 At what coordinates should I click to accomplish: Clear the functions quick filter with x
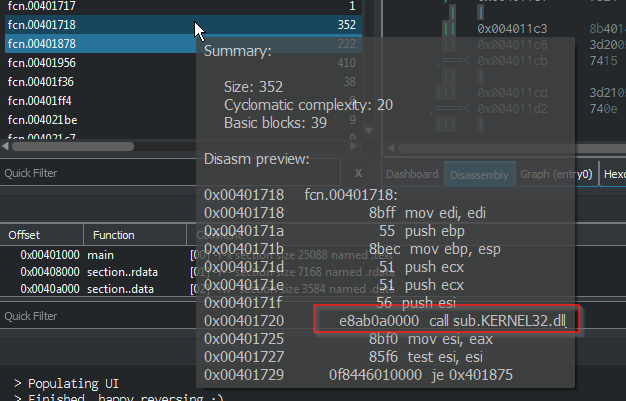point(359,173)
